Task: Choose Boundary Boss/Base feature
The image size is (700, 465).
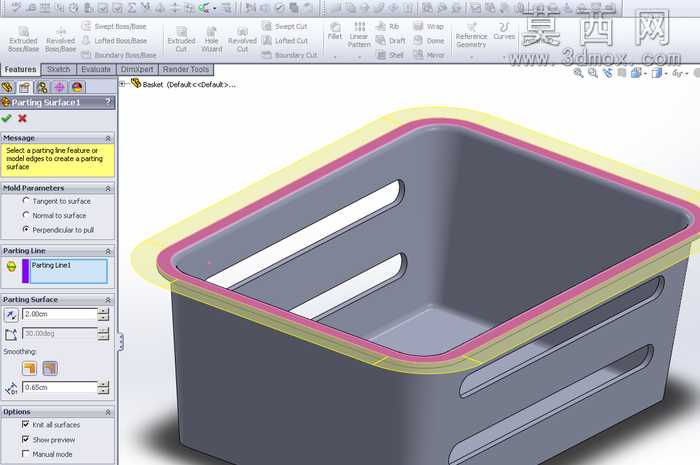Action: (x=119, y=55)
